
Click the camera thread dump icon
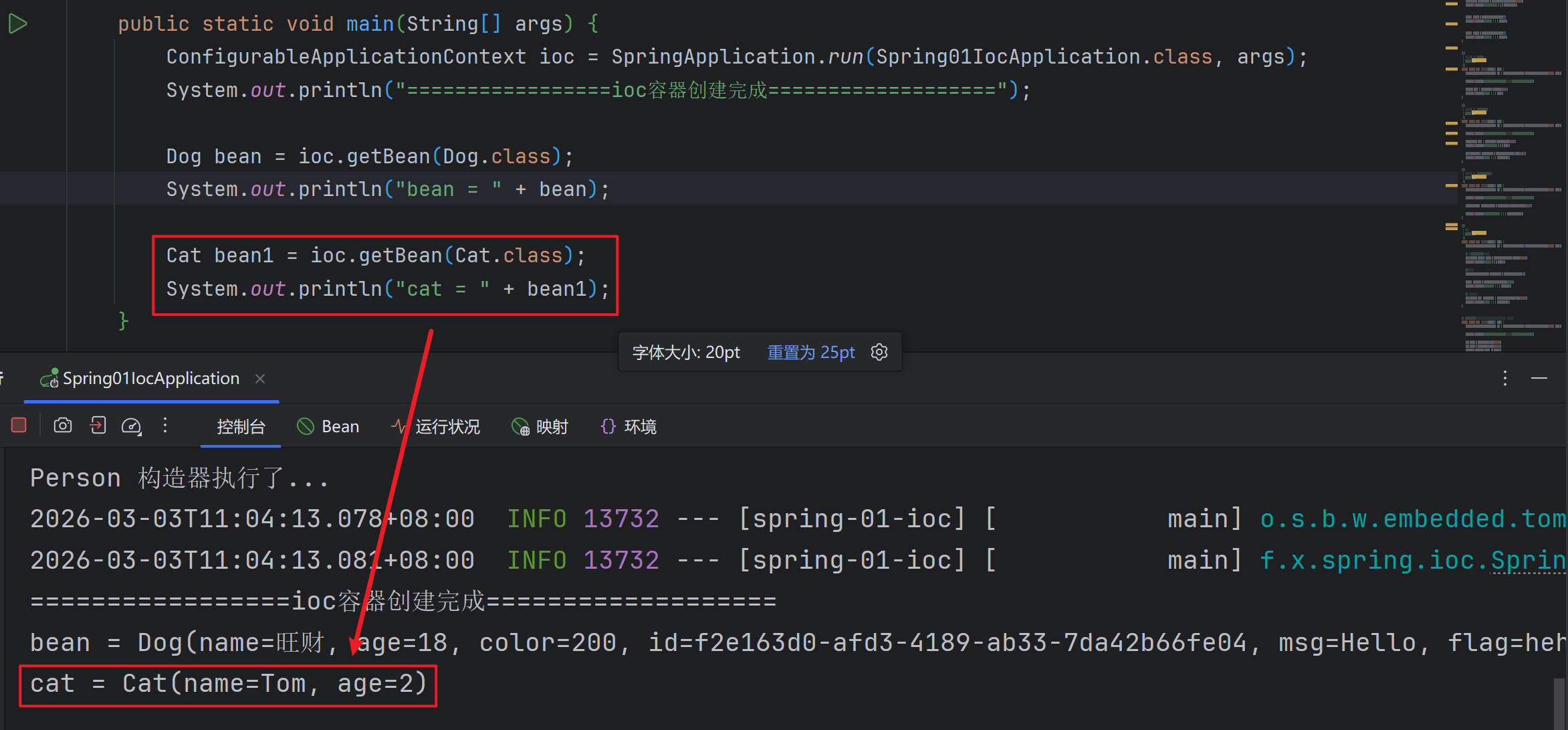point(63,426)
